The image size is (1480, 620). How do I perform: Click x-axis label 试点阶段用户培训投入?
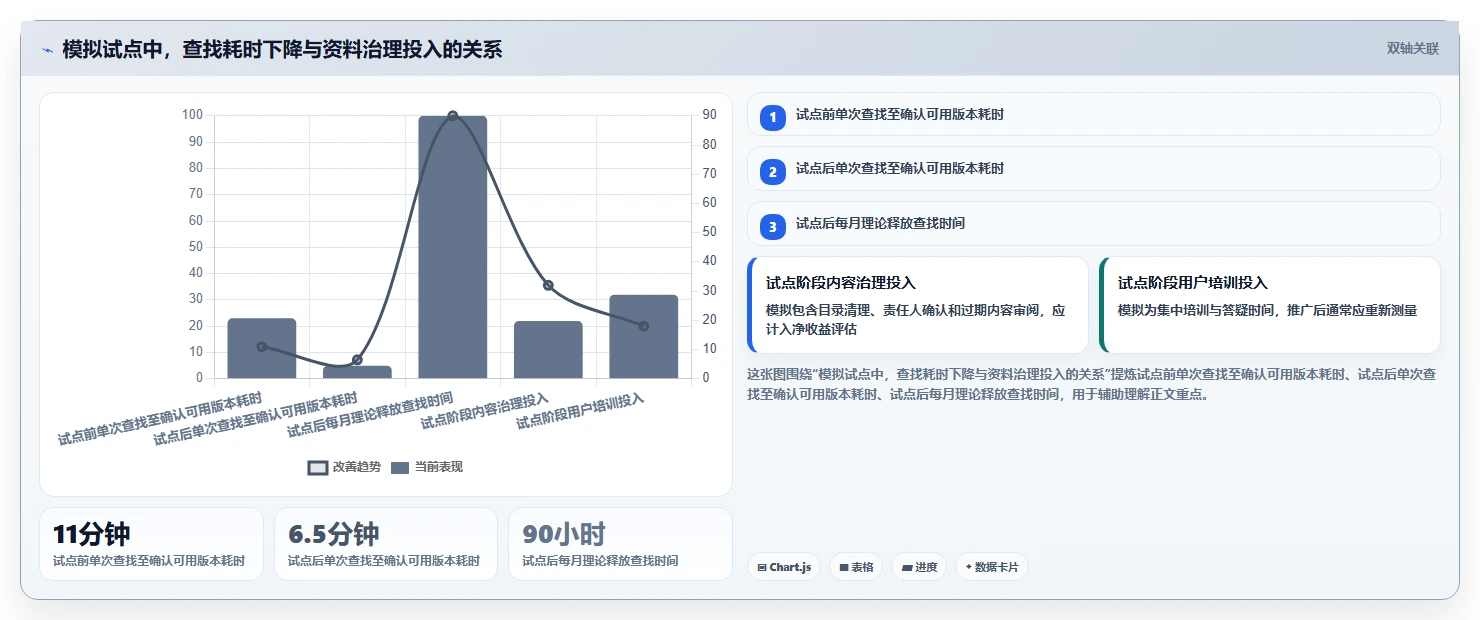580,411
